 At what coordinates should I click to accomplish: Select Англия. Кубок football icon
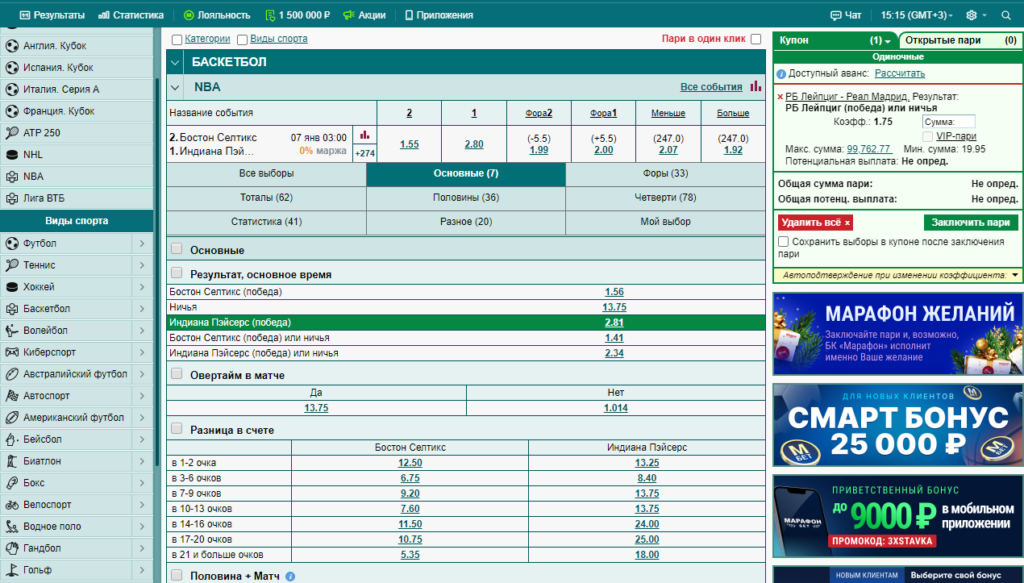[12, 46]
